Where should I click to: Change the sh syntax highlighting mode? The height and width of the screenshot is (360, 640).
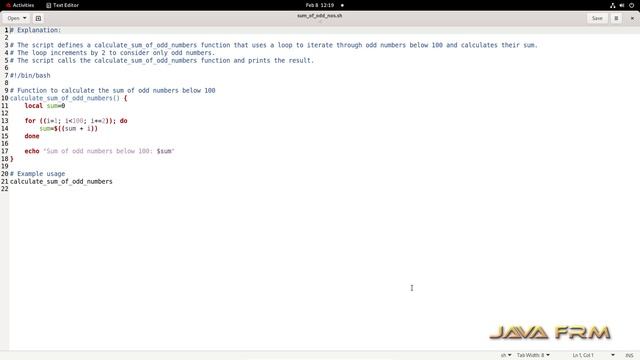506,355
